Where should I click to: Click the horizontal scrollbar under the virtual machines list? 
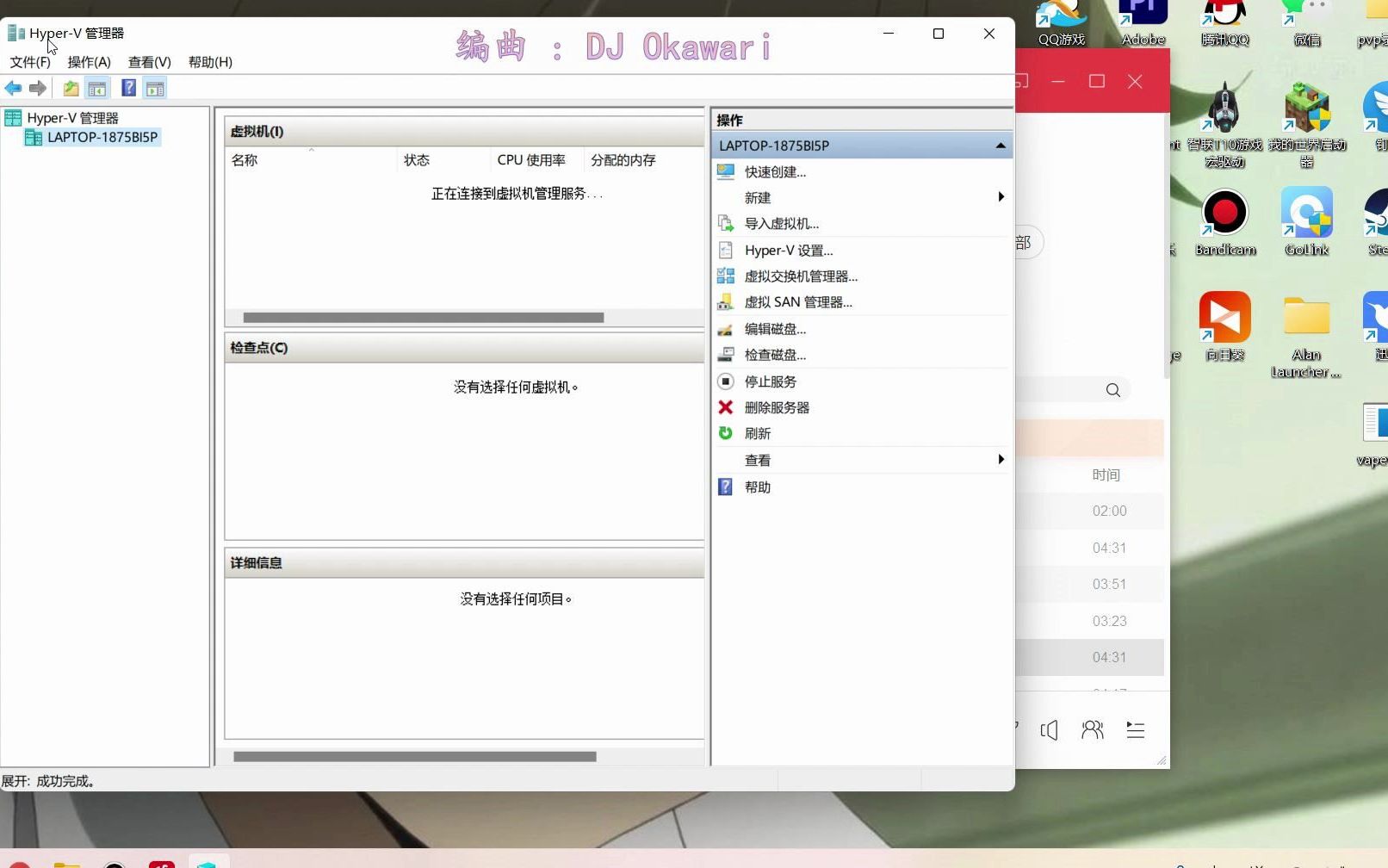(x=422, y=317)
